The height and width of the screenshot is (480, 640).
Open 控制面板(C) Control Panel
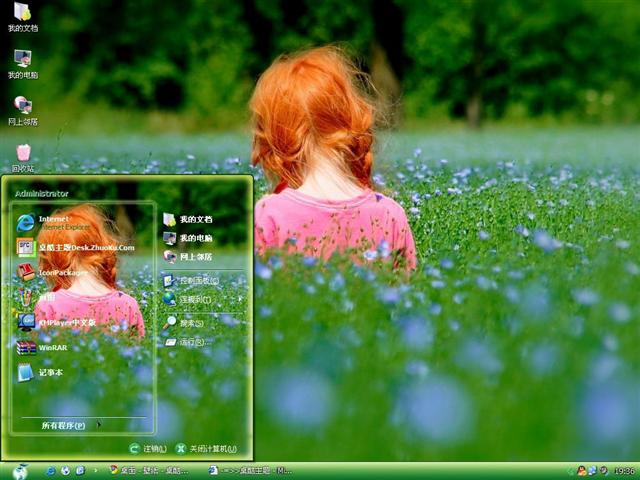[x=191, y=281]
